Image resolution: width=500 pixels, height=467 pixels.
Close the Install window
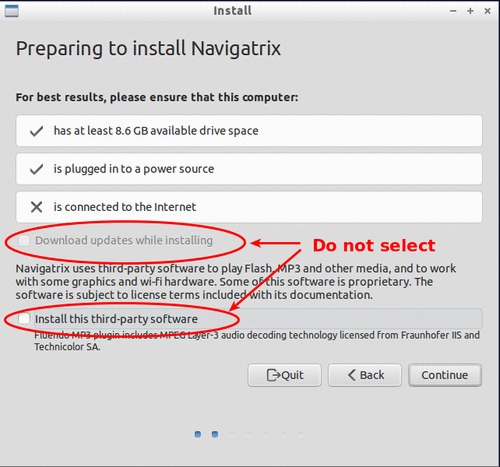[x=487, y=11]
